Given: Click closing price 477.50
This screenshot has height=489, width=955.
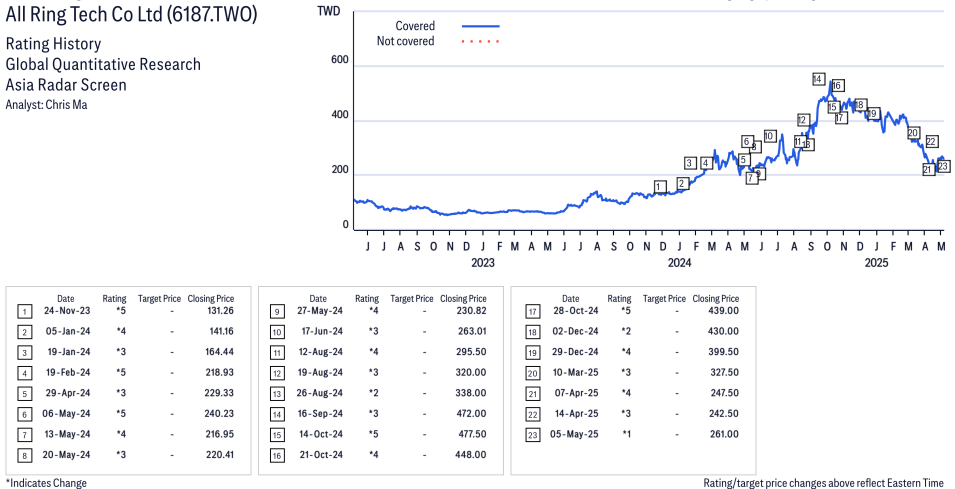Looking at the screenshot, I should click(471, 434).
